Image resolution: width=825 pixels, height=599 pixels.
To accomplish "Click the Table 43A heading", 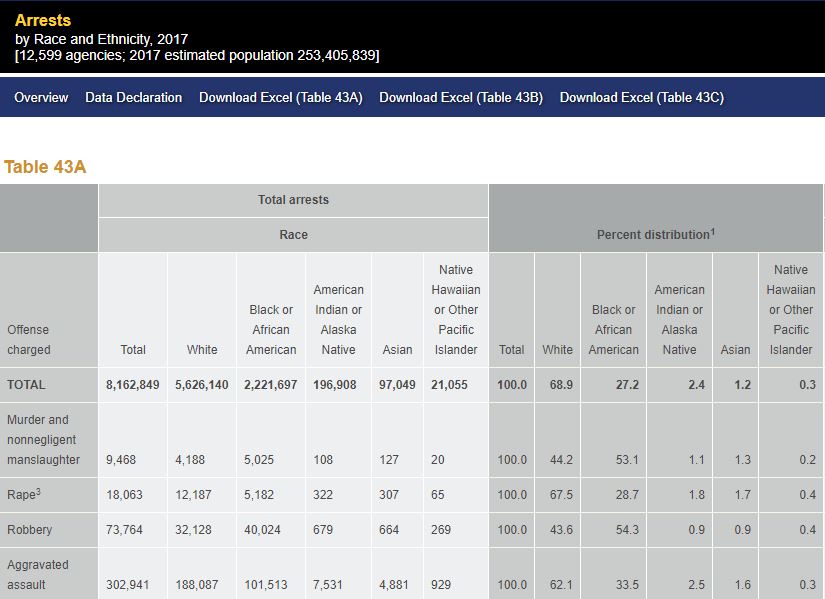I will click(x=45, y=167).
